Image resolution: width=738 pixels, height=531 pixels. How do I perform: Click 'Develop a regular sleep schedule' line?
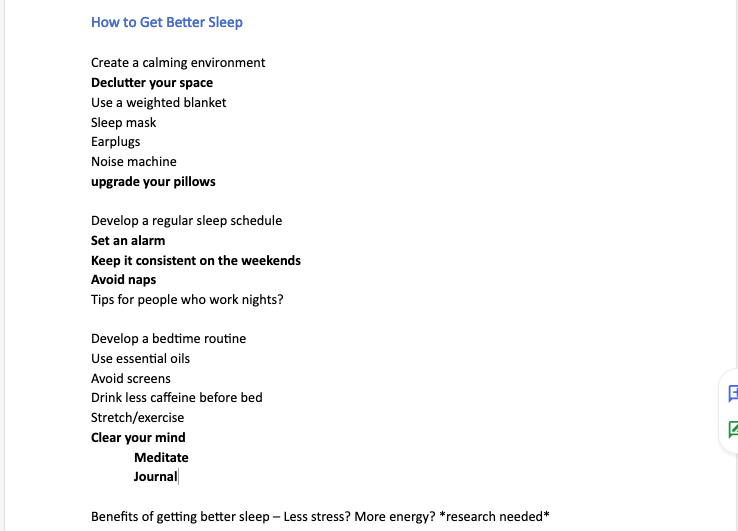coord(186,221)
